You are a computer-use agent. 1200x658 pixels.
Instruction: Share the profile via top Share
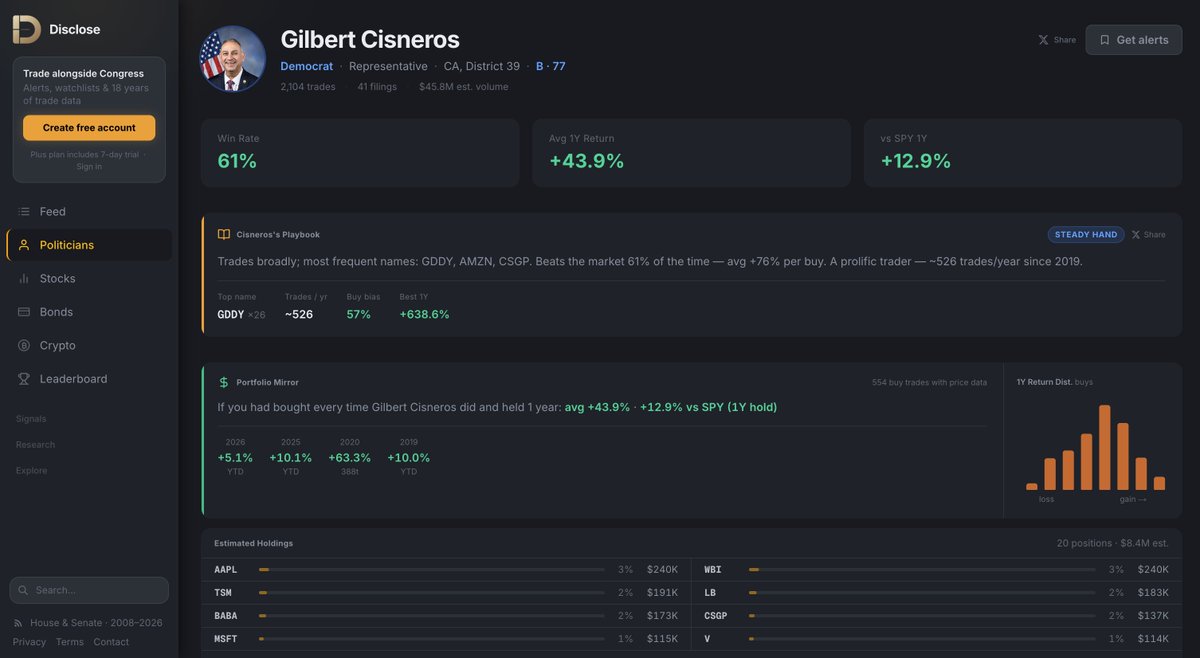coord(1058,40)
